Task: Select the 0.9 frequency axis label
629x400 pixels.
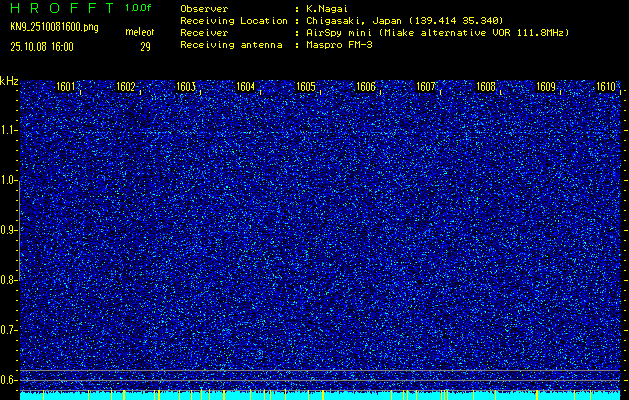Action: click(x=9, y=230)
